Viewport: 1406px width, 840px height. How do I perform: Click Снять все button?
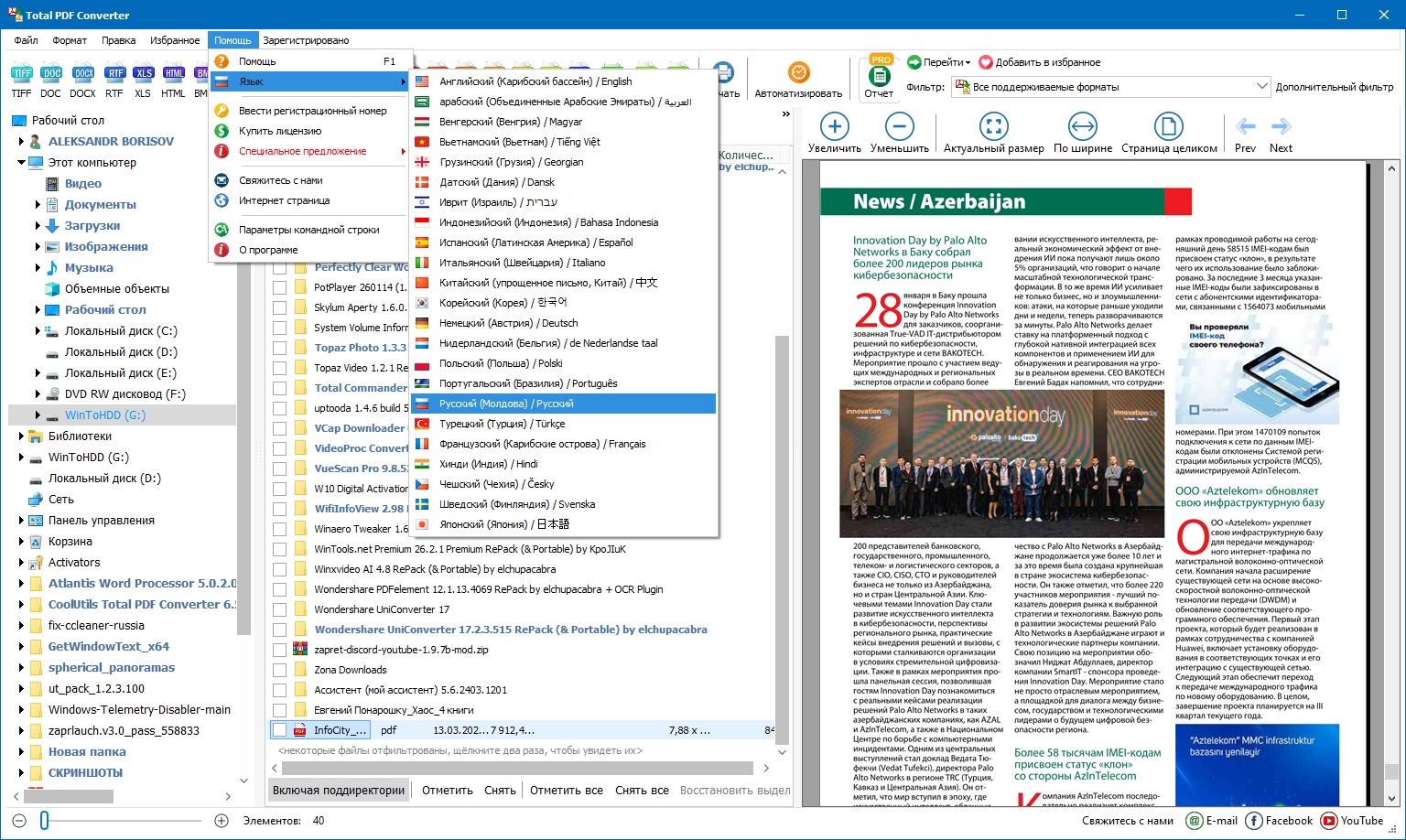click(642, 791)
